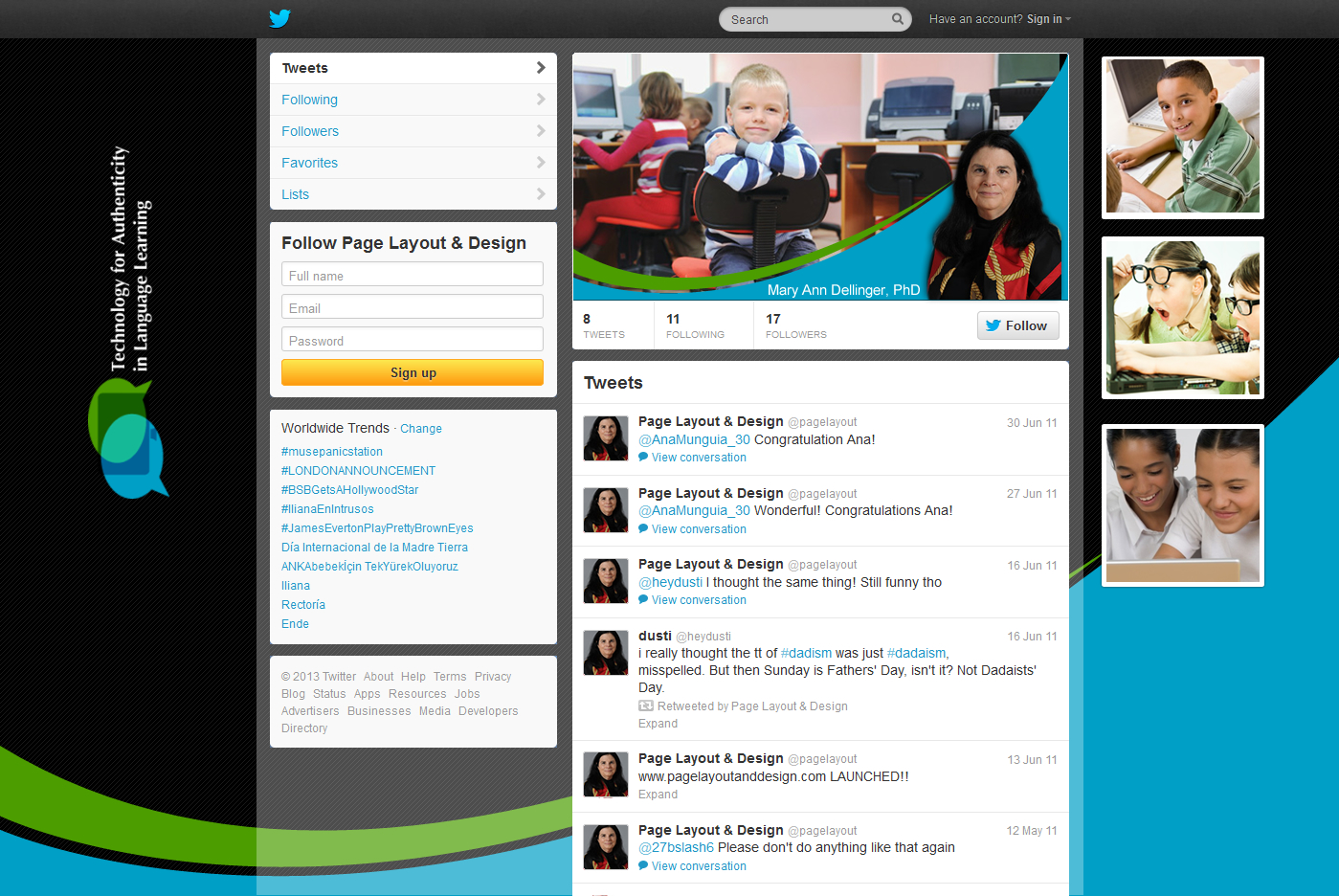Screen dimensions: 1339x896
Task: Click avatar of the 13 Jun 11 launch tweet
Action: 606,774
